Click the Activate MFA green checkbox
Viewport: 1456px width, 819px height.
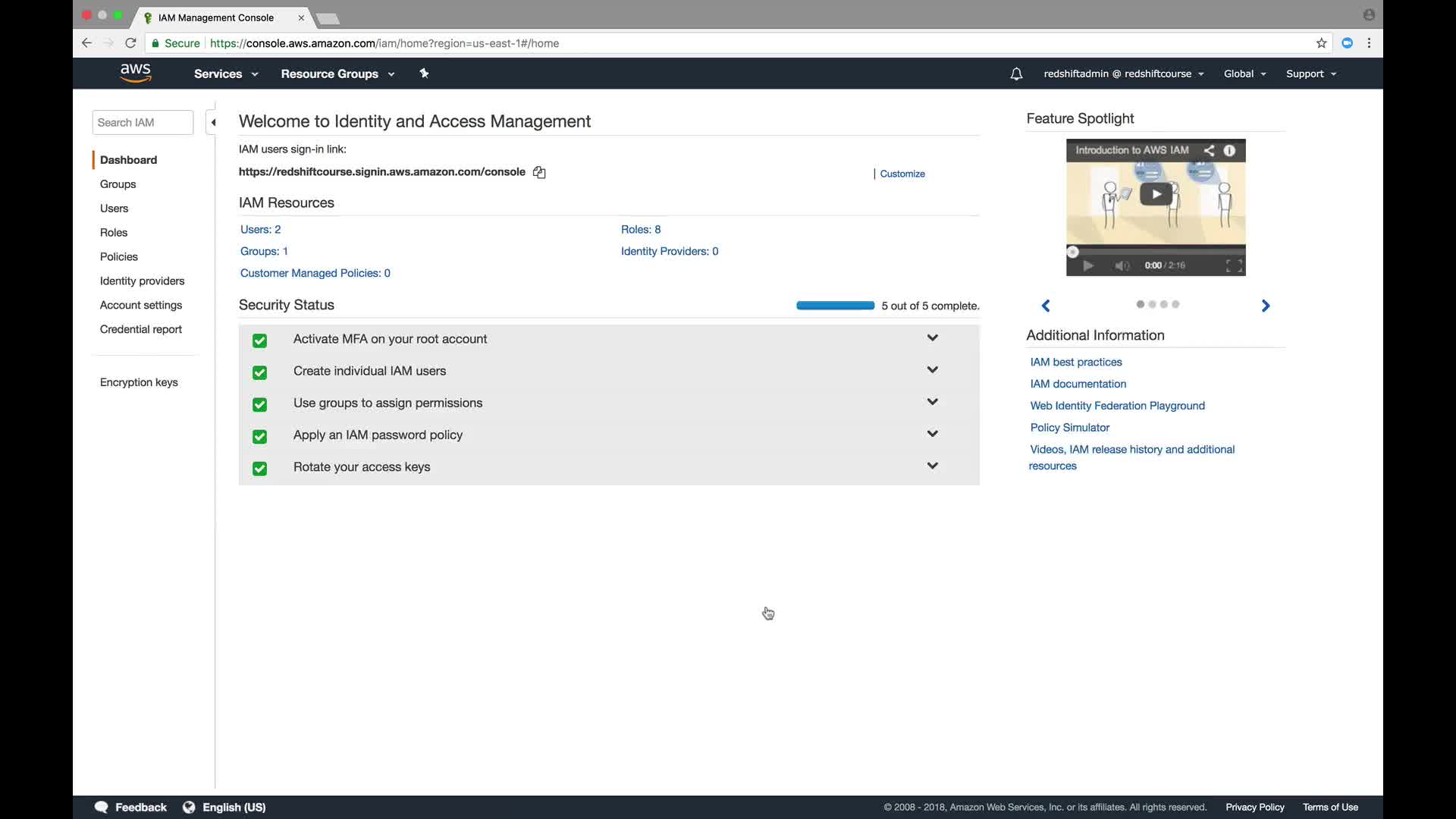click(259, 340)
